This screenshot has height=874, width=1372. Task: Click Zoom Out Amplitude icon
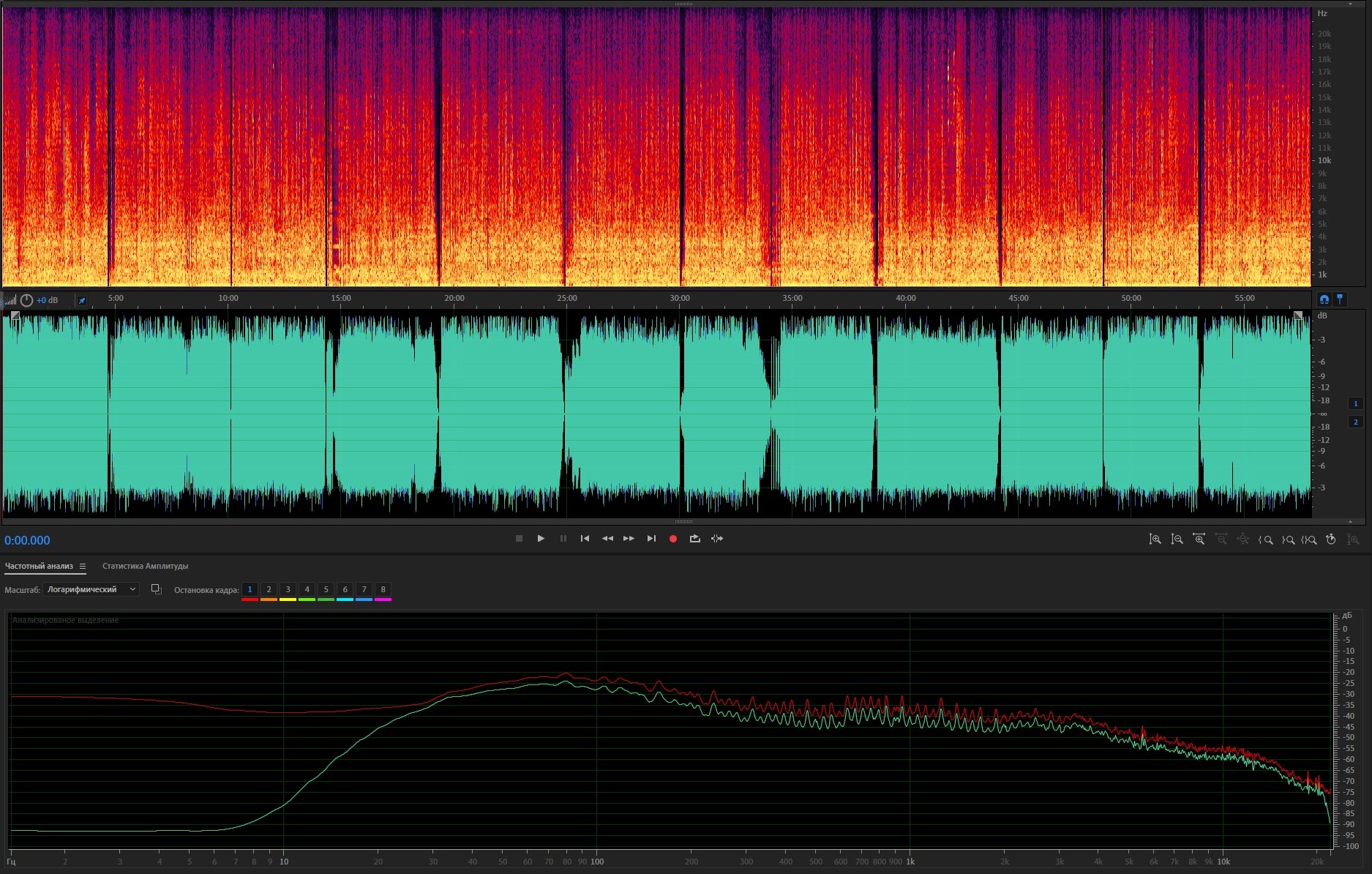coord(1177,539)
